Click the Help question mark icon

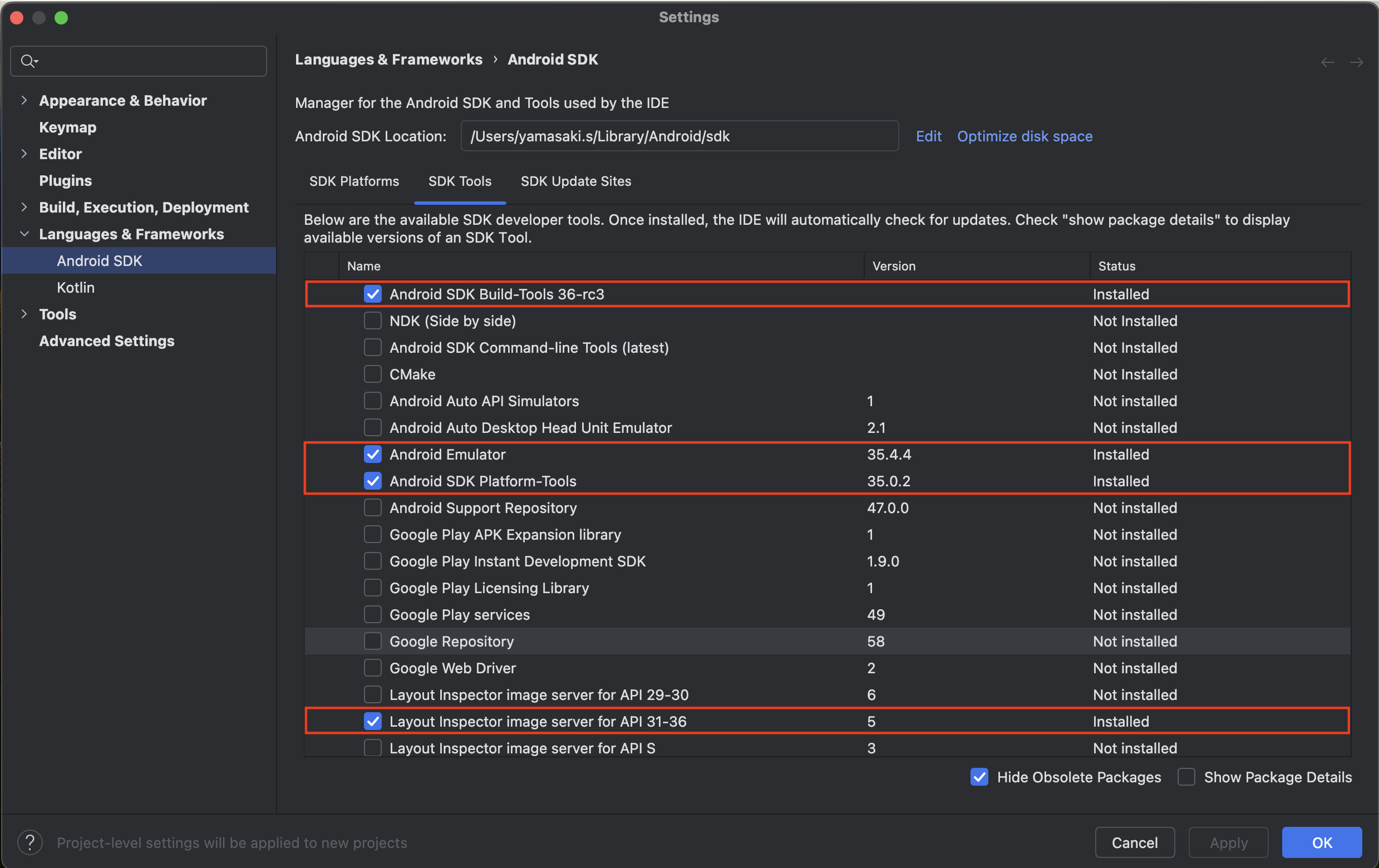(30, 842)
